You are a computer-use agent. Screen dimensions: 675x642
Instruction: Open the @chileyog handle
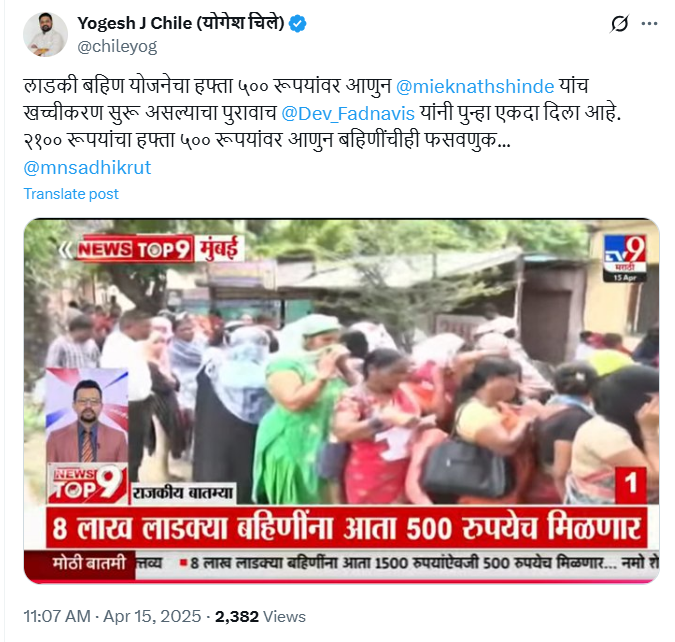coord(117,46)
